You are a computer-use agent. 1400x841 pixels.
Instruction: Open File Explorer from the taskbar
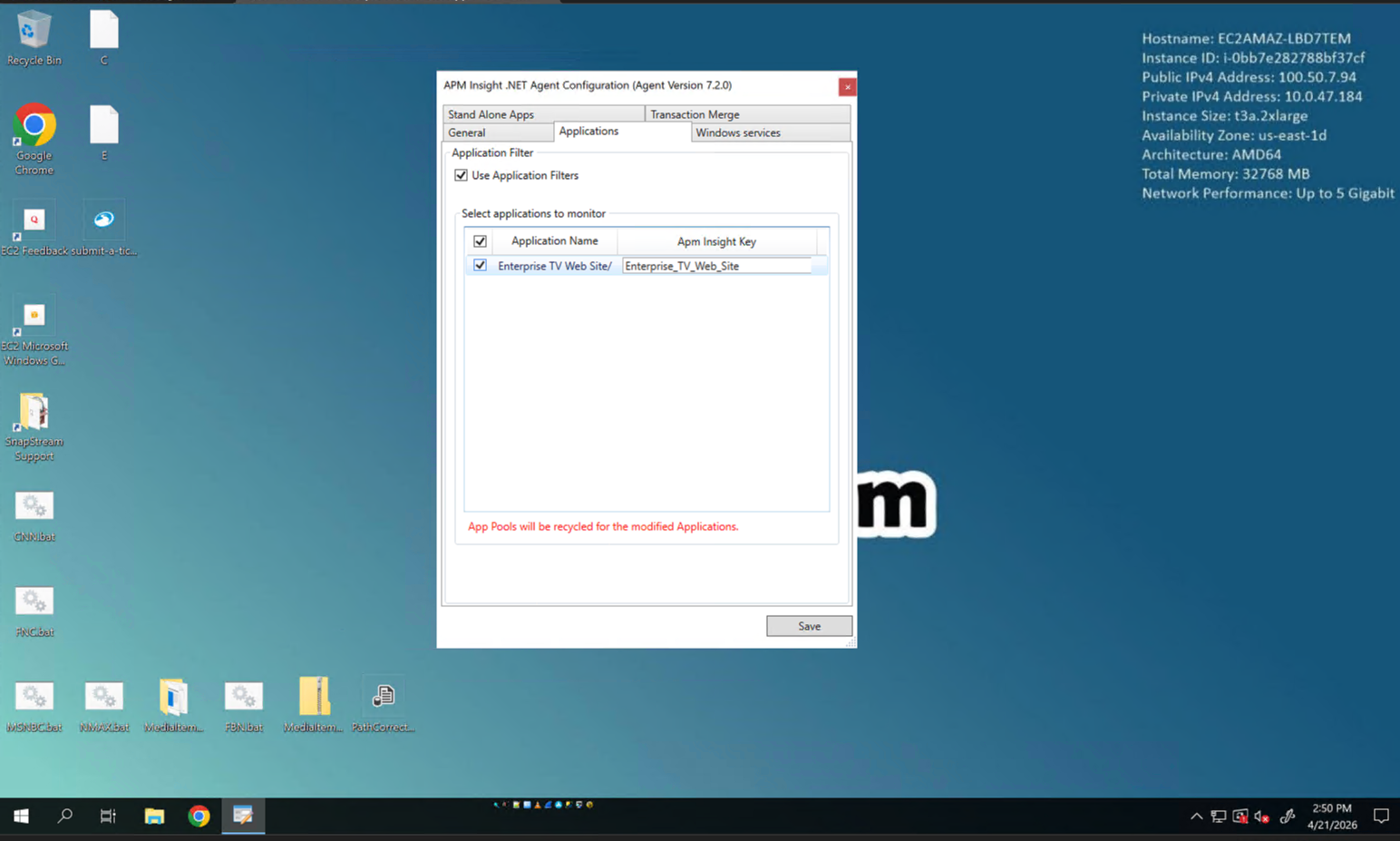154,817
